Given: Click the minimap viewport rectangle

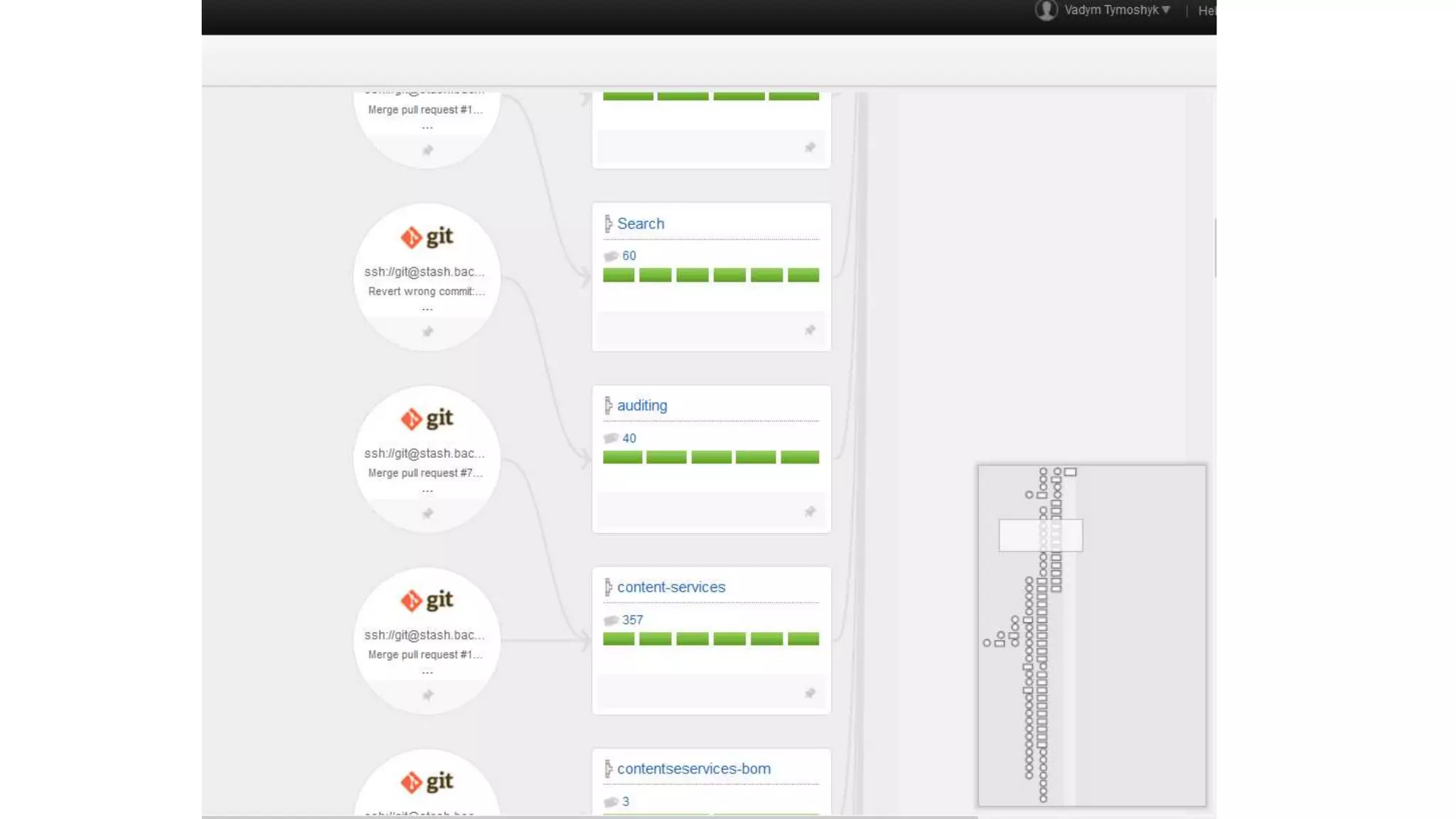Looking at the screenshot, I should pos(1041,535).
